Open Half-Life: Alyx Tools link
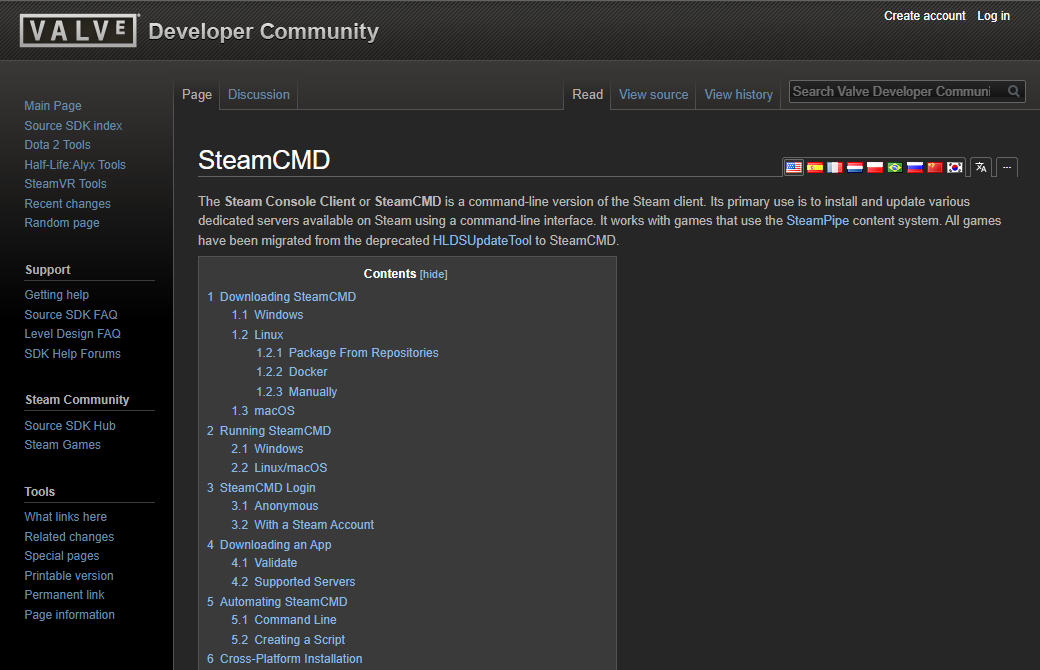This screenshot has width=1040, height=670. pos(75,165)
